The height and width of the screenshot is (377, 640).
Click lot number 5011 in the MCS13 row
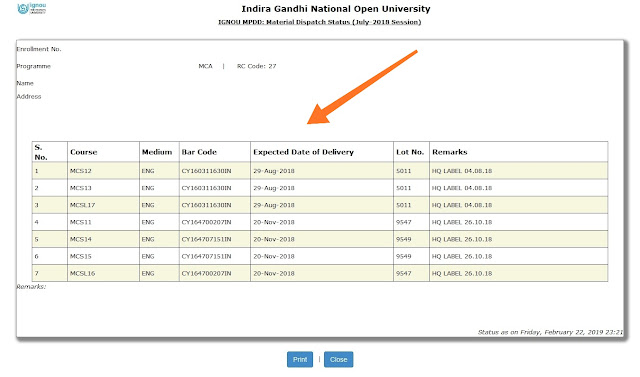[x=403, y=188]
